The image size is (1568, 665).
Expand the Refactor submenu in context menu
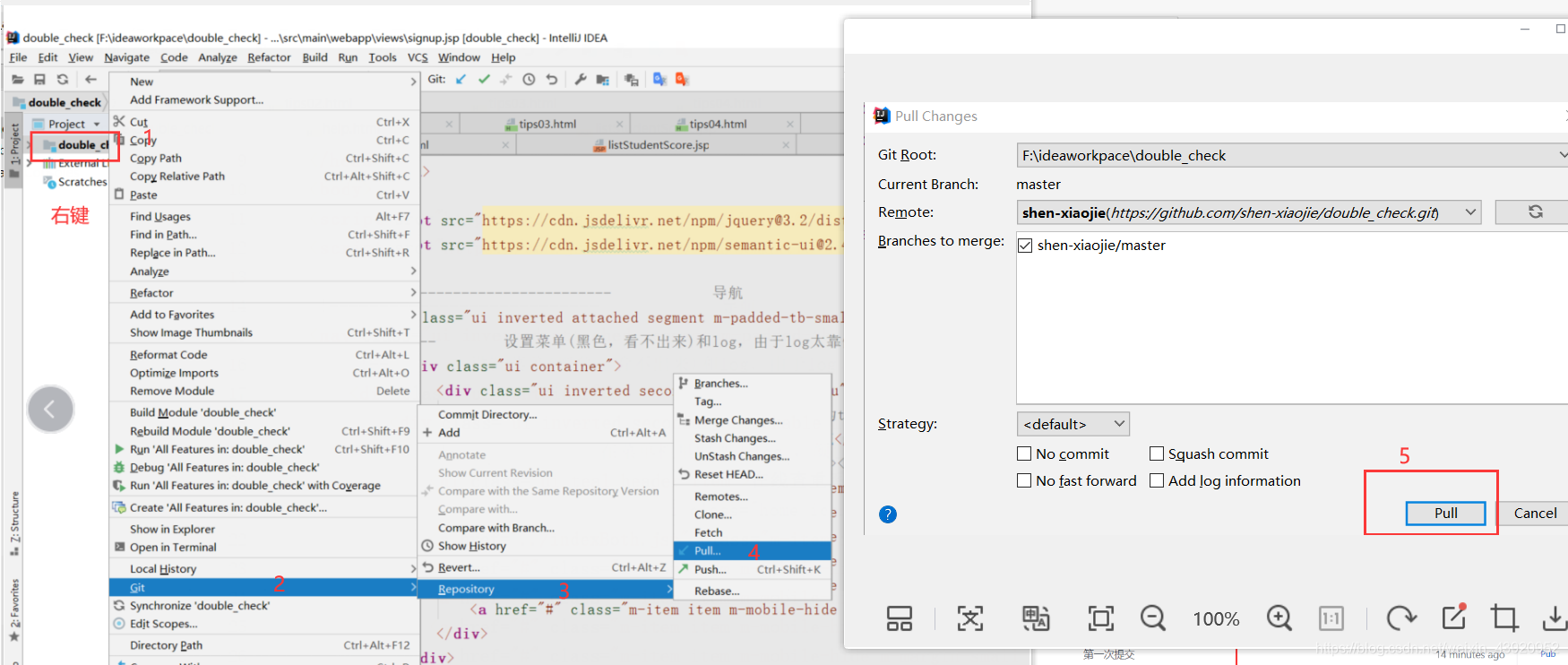tap(413, 293)
